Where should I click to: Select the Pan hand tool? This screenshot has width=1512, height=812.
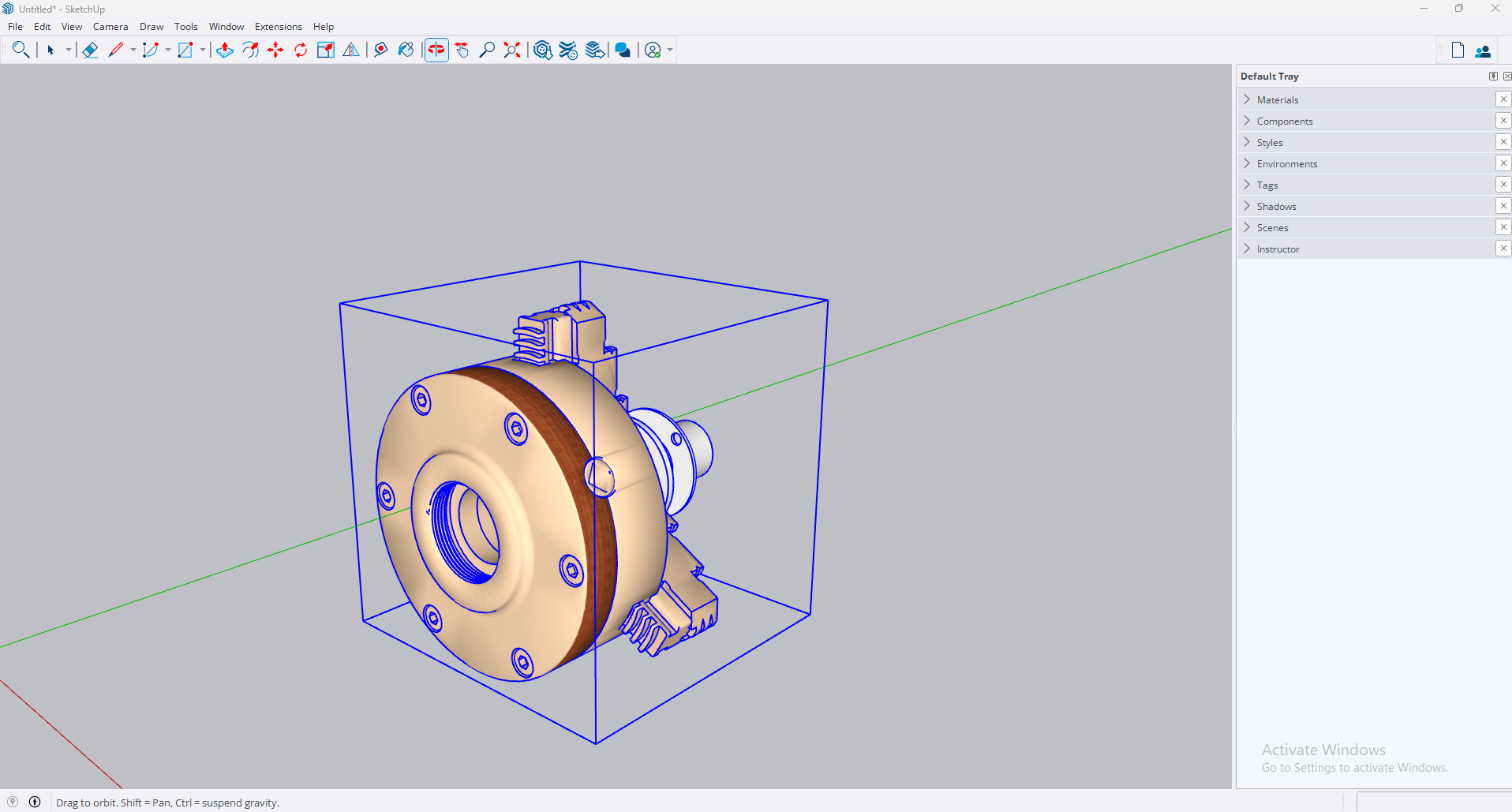click(x=462, y=50)
